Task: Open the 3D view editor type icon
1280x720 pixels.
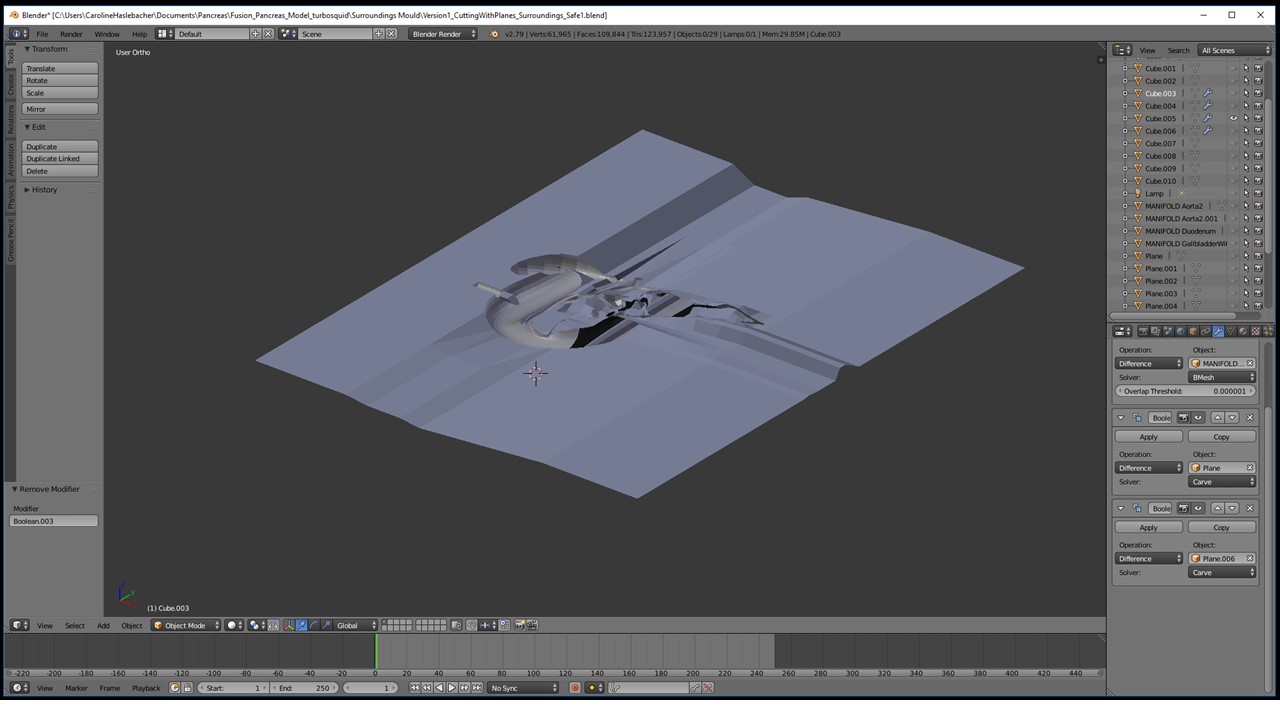Action: click(19, 625)
